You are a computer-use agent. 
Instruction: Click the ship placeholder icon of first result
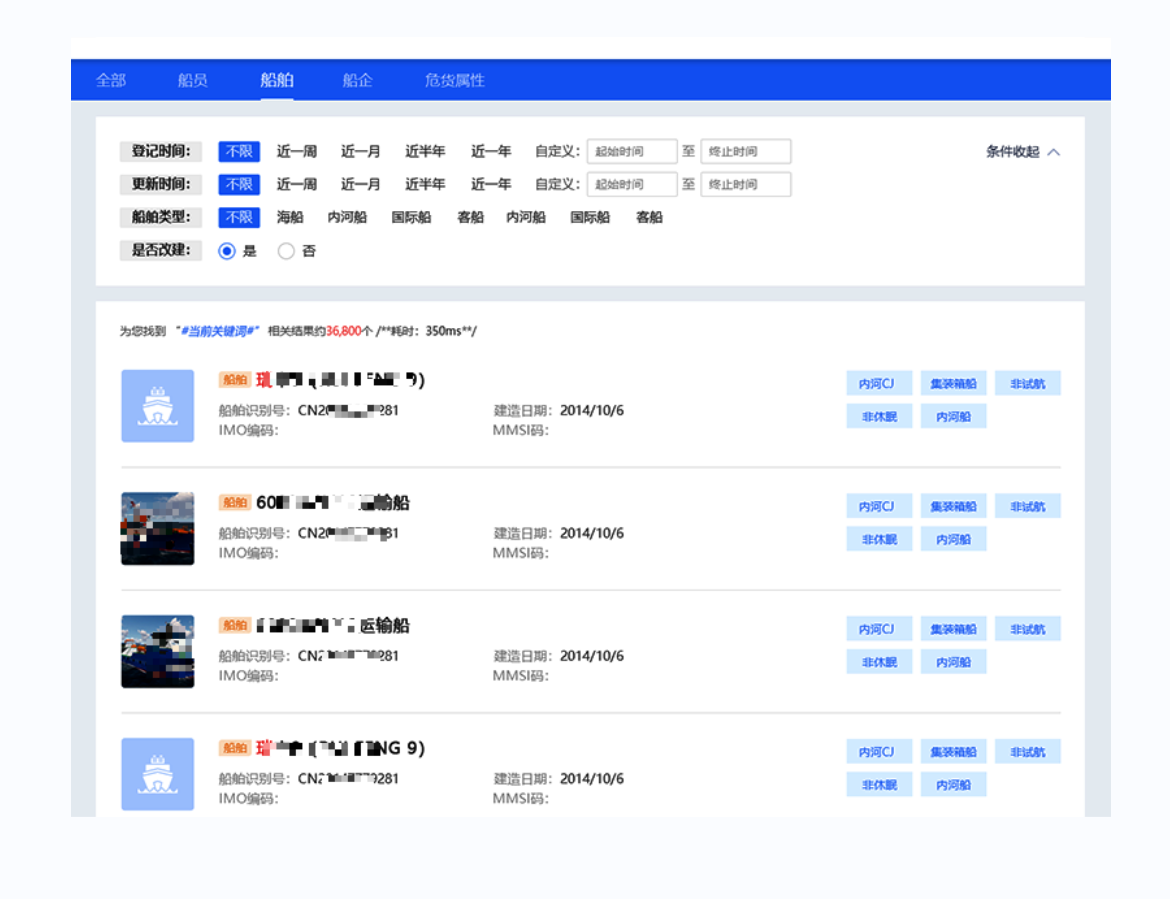click(x=158, y=406)
